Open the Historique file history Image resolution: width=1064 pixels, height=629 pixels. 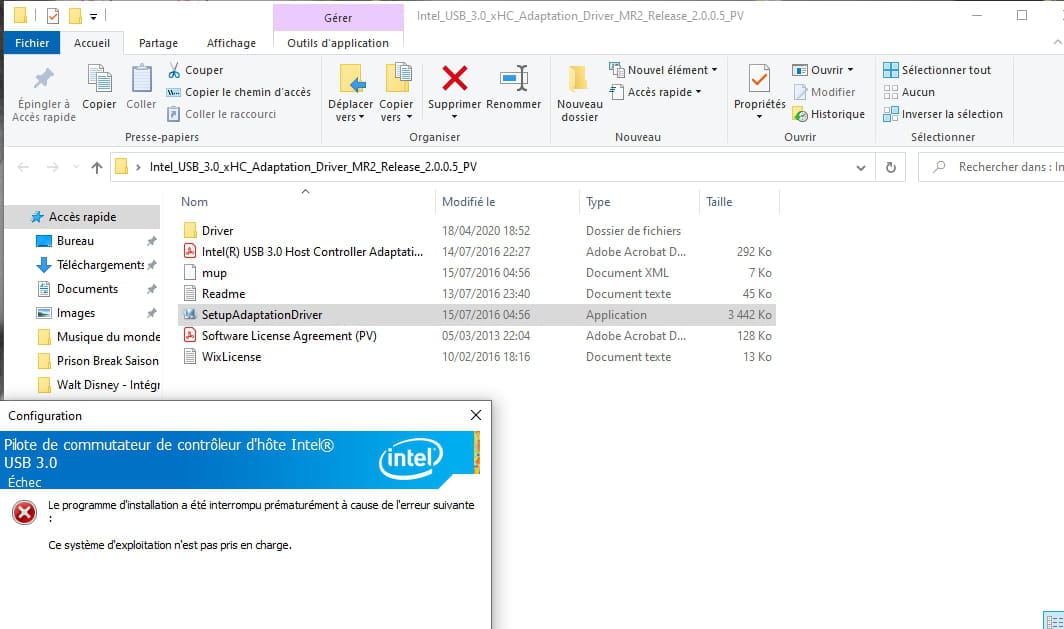point(829,114)
